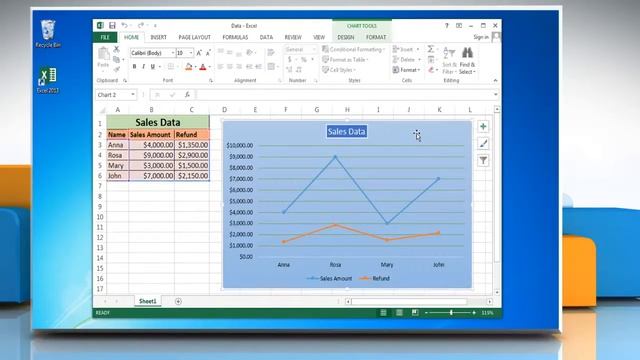This screenshot has height=360, width=640.
Task: Cut selection with the scissors icon
Action: (116, 49)
